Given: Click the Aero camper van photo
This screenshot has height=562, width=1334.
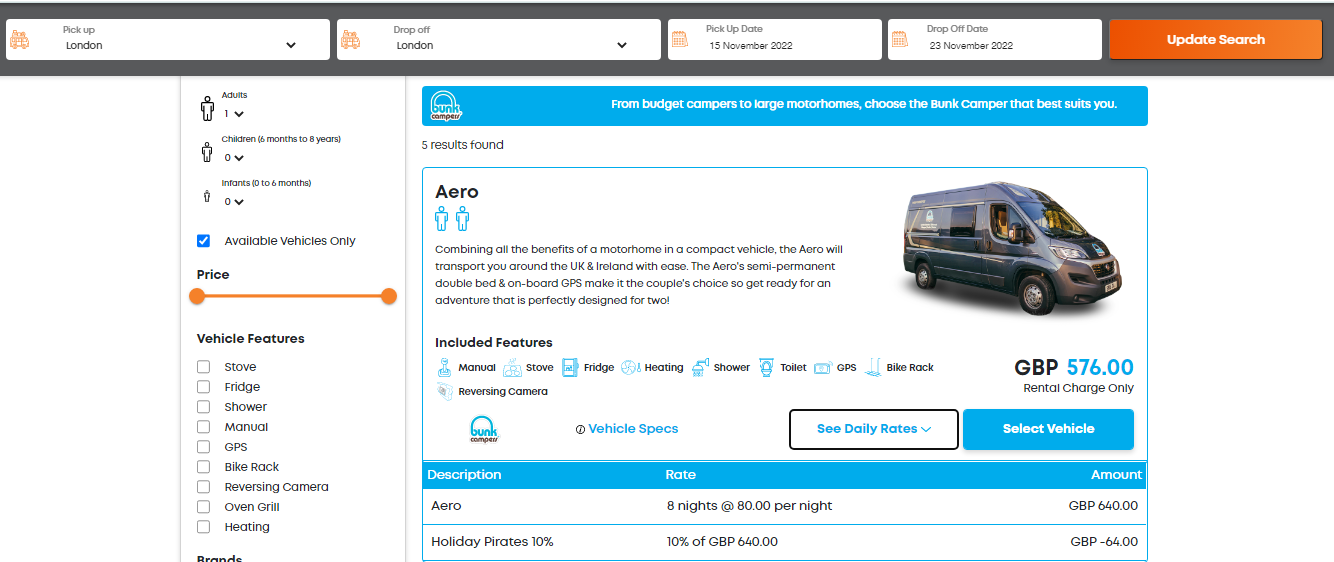Looking at the screenshot, I should click(x=1014, y=248).
